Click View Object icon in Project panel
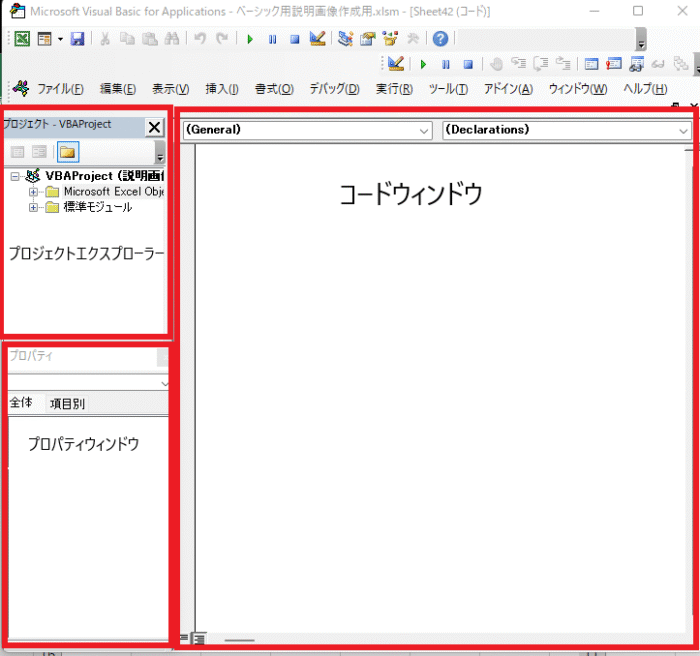 pyautogui.click(x=39, y=153)
